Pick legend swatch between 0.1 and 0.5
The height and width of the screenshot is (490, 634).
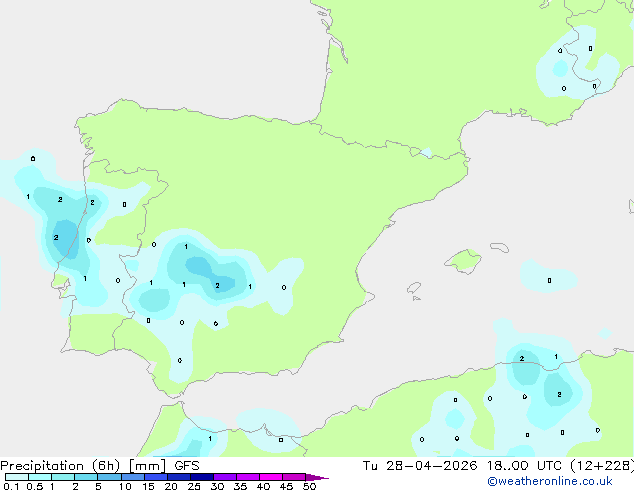tap(17, 477)
